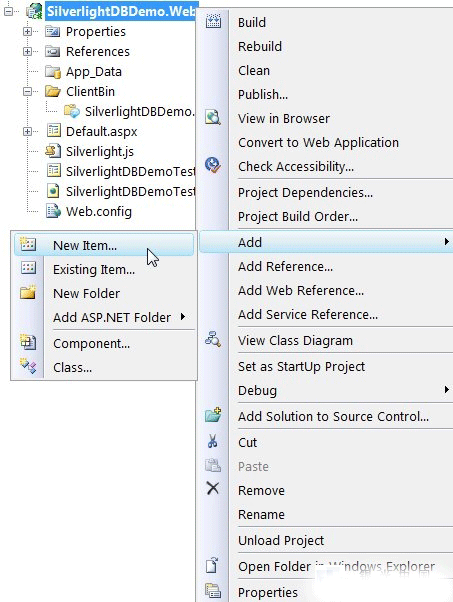
Task: Choose Add Service Reference... menu entry
Action: pyautogui.click(x=308, y=314)
